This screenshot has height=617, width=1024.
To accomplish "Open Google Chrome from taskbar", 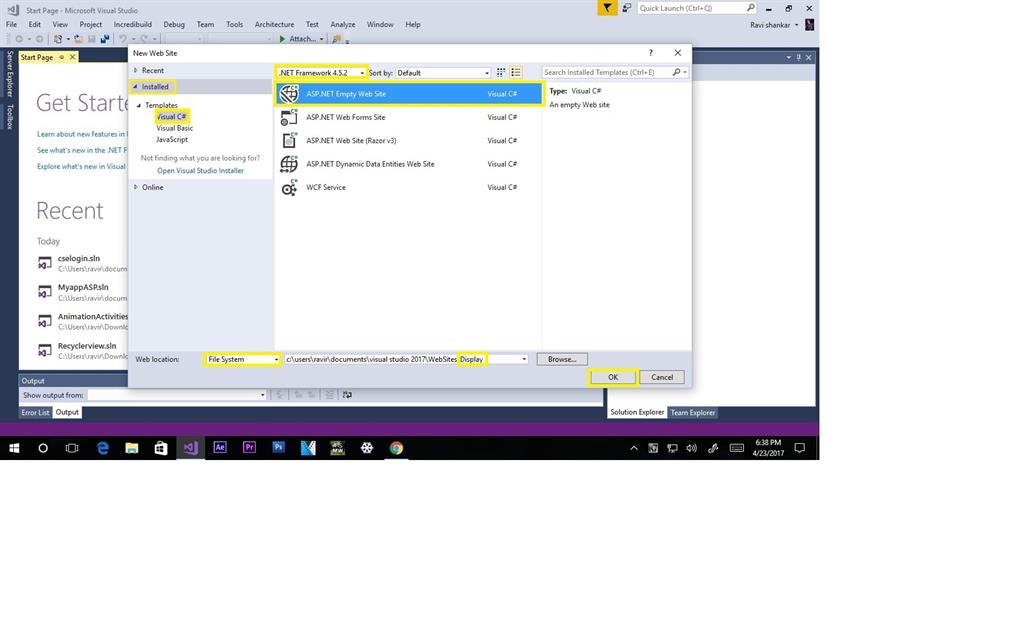I will click(396, 448).
